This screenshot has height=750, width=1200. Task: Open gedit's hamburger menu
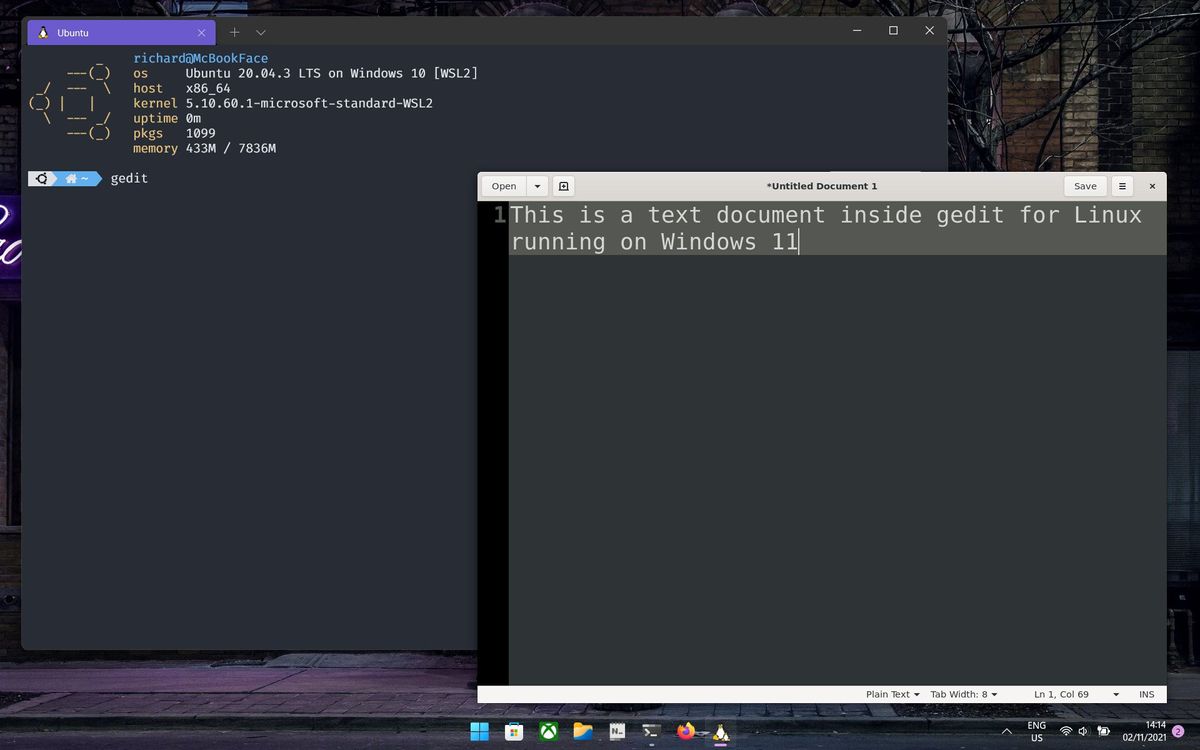(1122, 186)
